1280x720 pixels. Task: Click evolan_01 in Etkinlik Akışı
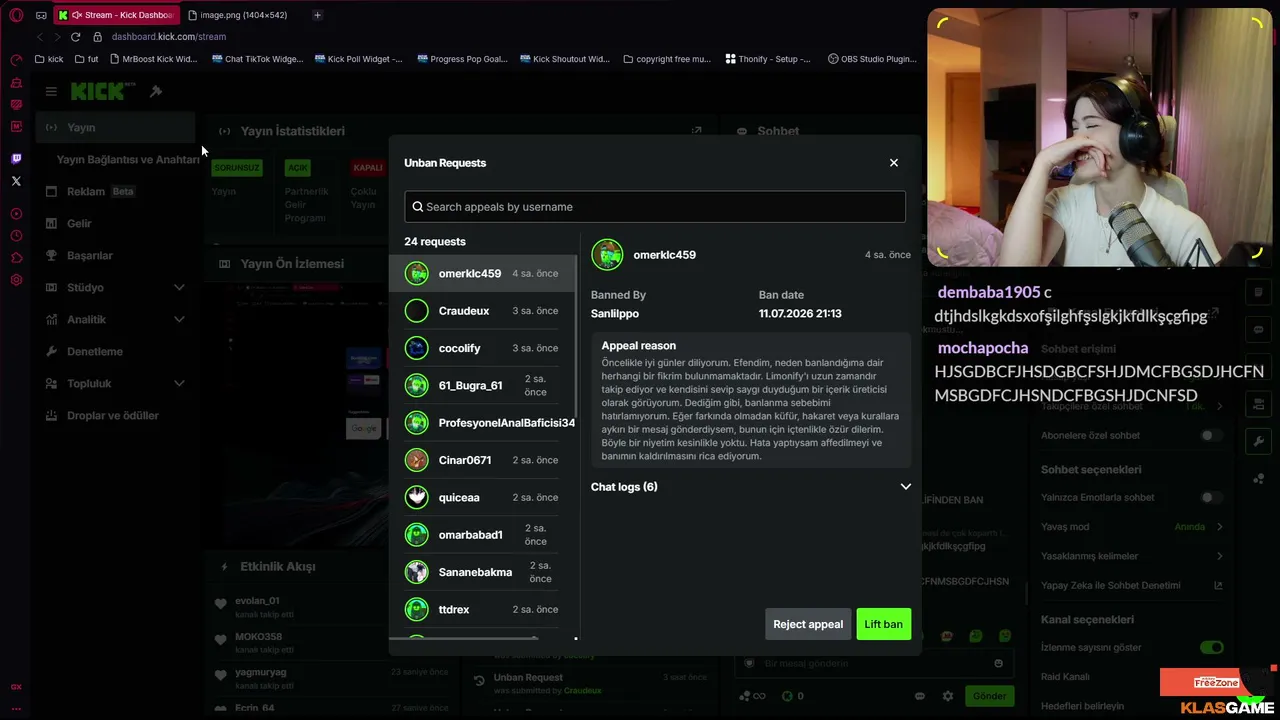point(257,601)
